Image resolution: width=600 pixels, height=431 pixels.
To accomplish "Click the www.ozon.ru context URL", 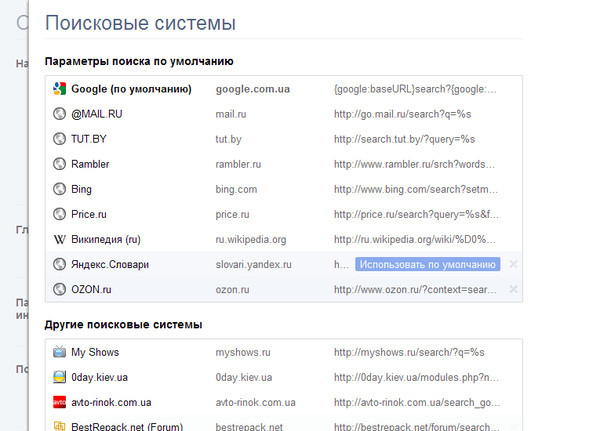I will click(415, 290).
